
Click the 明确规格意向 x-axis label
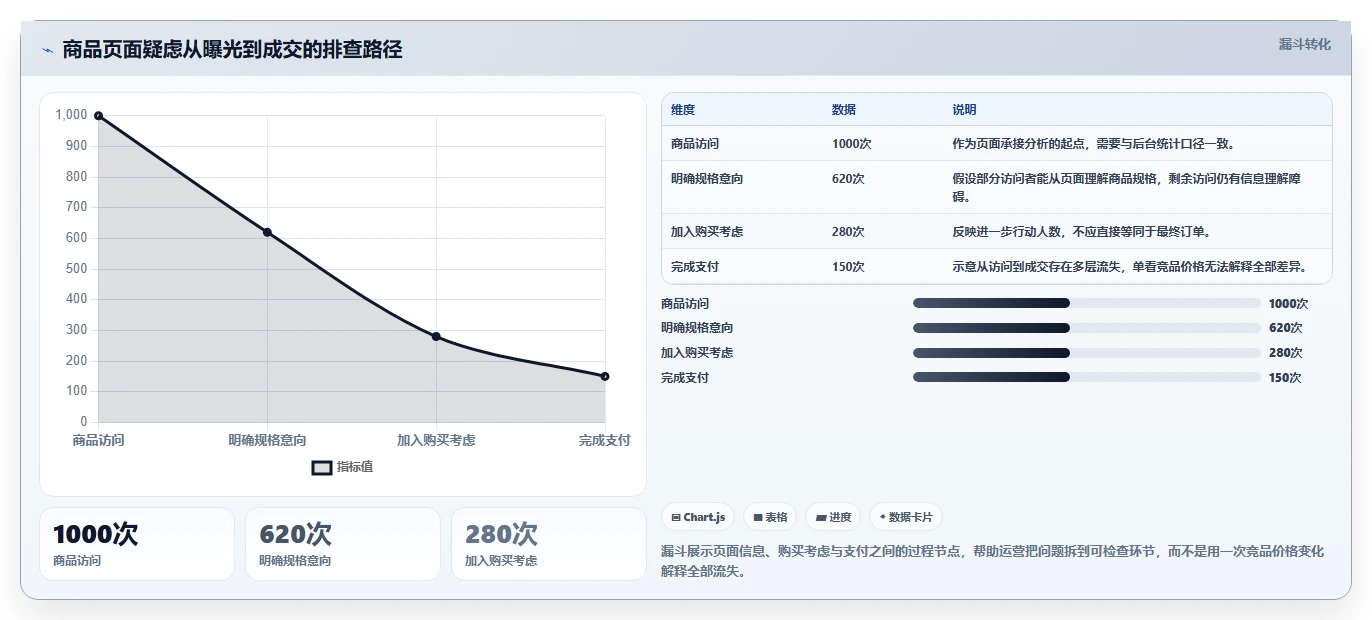267,440
